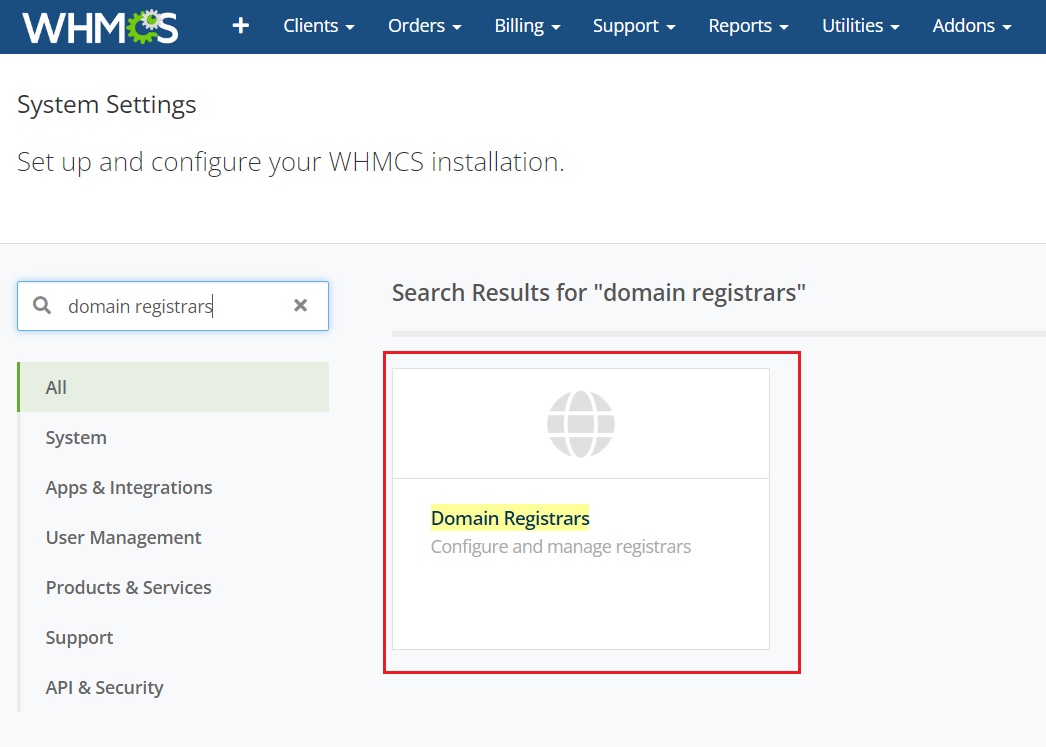The width and height of the screenshot is (1046, 747).
Task: Expand the Billing dropdown menu
Action: tap(527, 26)
